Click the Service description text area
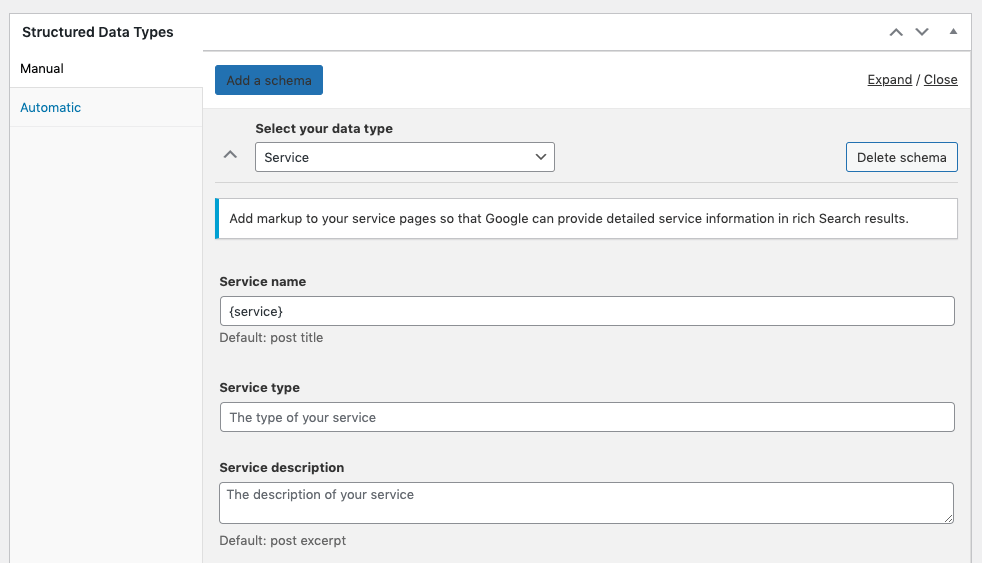Viewport: 982px width, 563px height. coord(586,502)
